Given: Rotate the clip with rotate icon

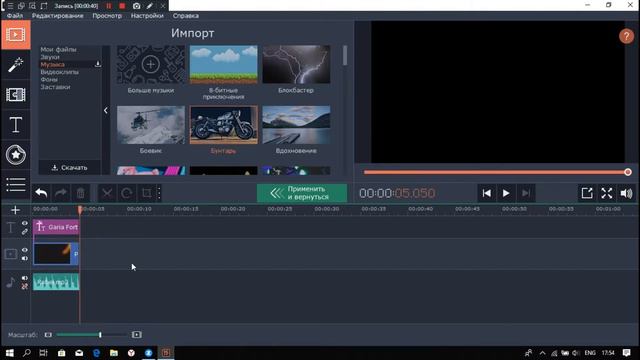Looking at the screenshot, I should tap(127, 193).
